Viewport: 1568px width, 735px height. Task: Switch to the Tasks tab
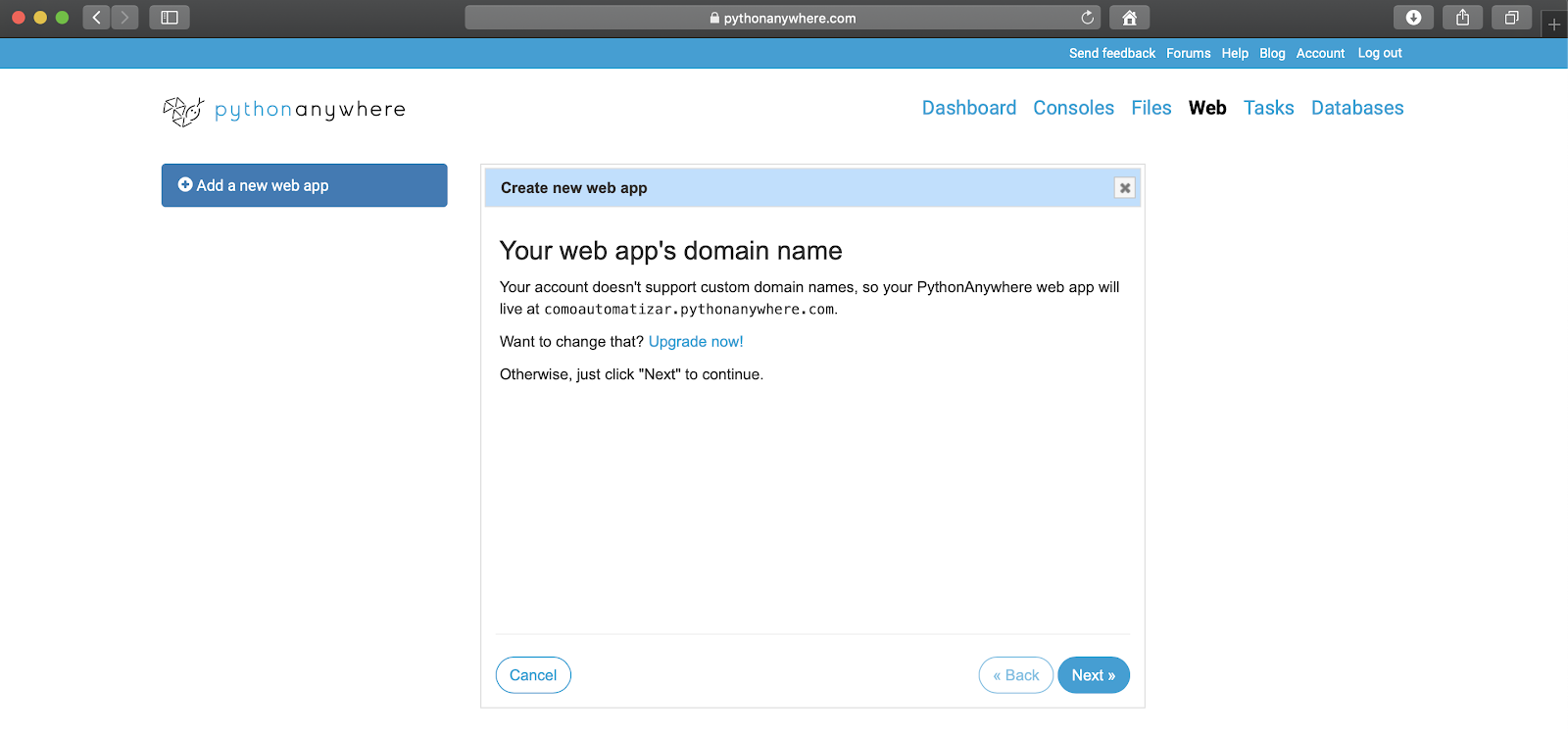[x=1269, y=108]
